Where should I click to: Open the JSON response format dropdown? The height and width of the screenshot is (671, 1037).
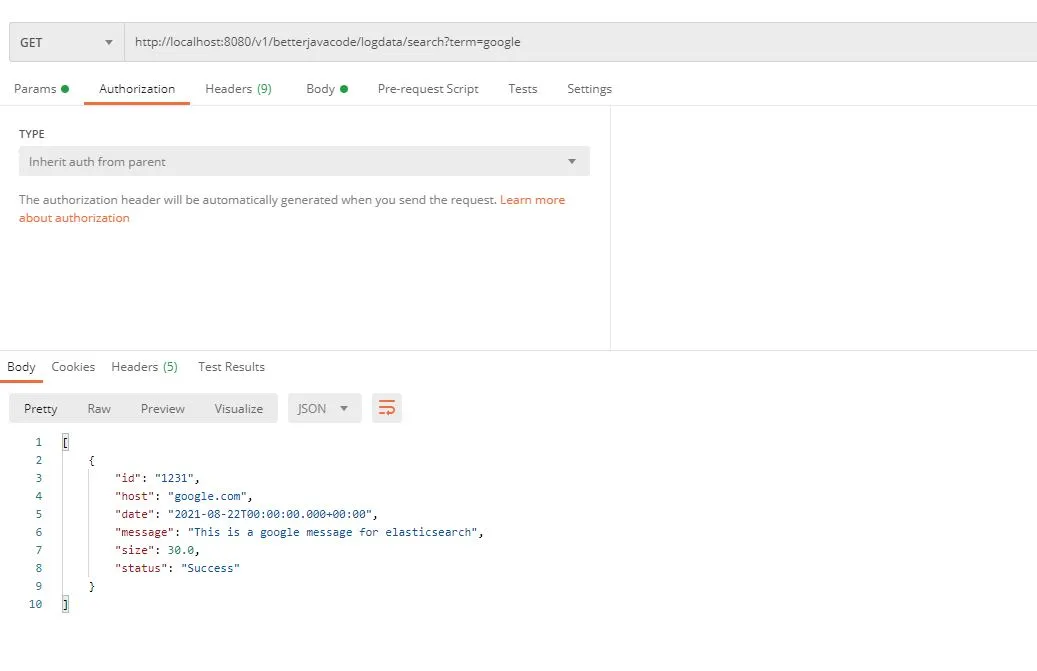click(x=322, y=408)
